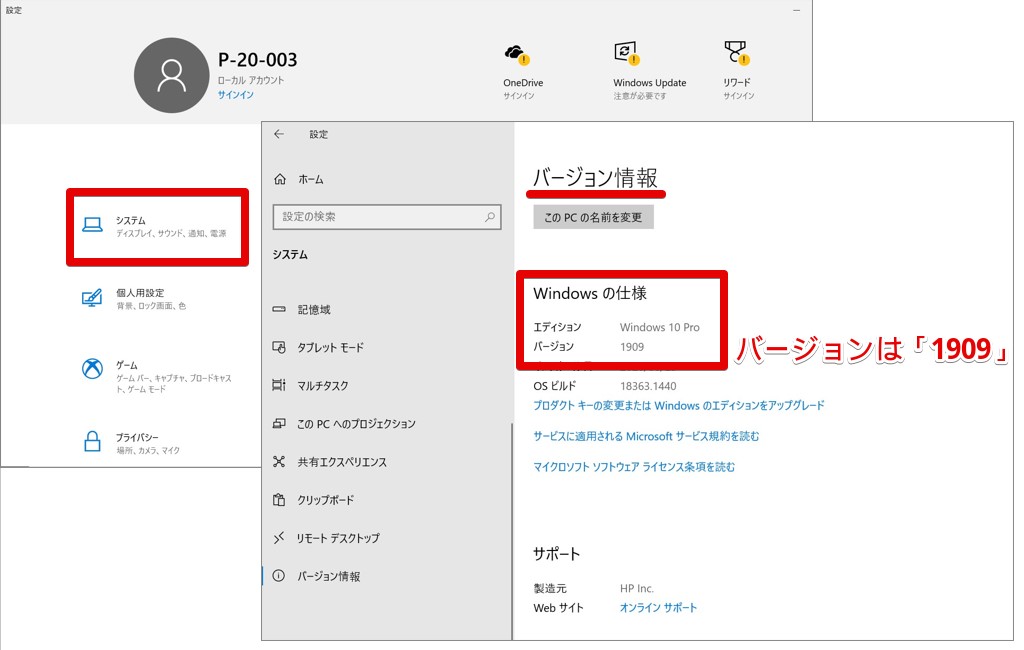
Task: Click the リモート デスクトップ icon
Action: (279, 538)
